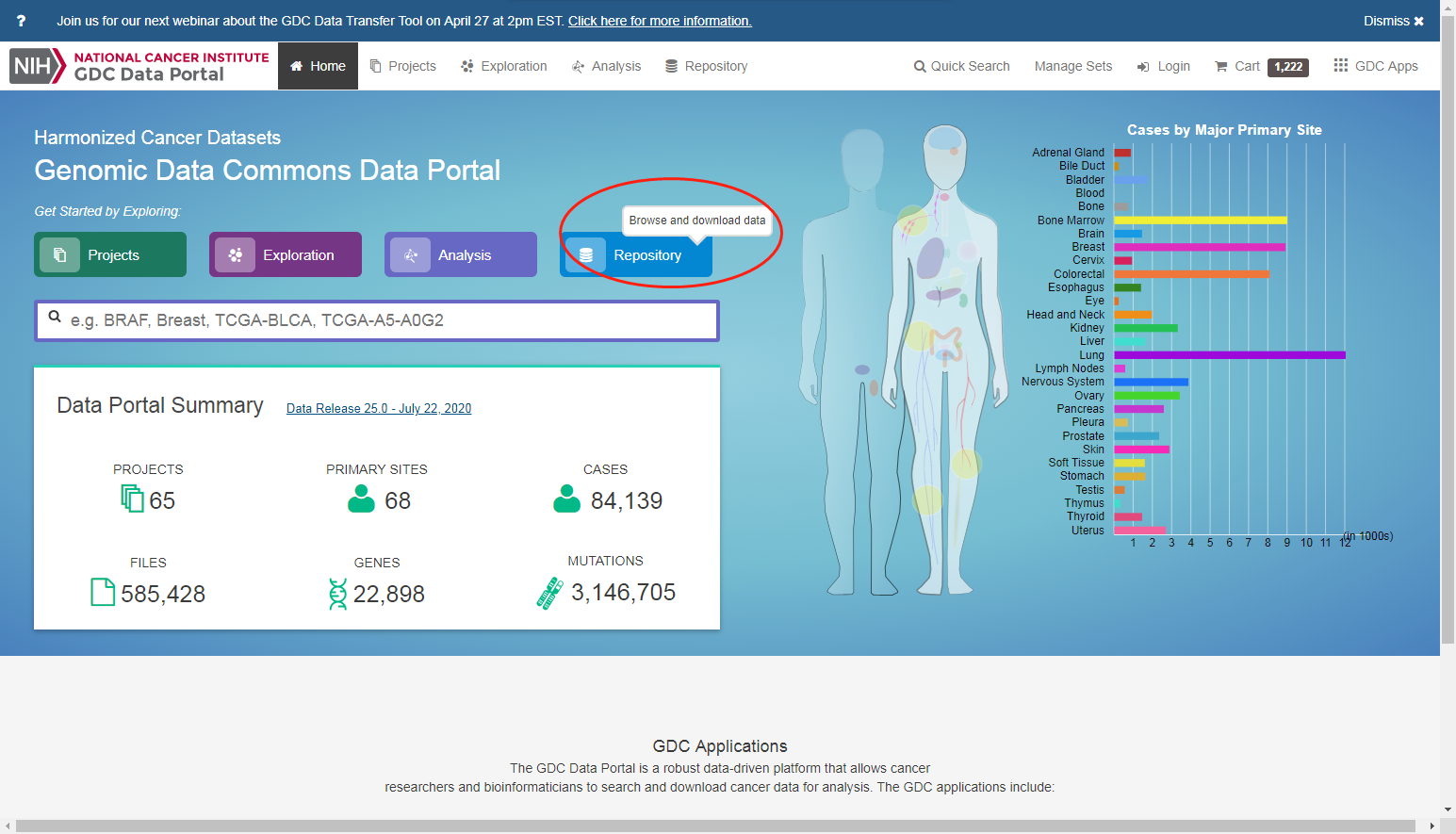Open the Cart with 1,222 items

click(x=1261, y=66)
